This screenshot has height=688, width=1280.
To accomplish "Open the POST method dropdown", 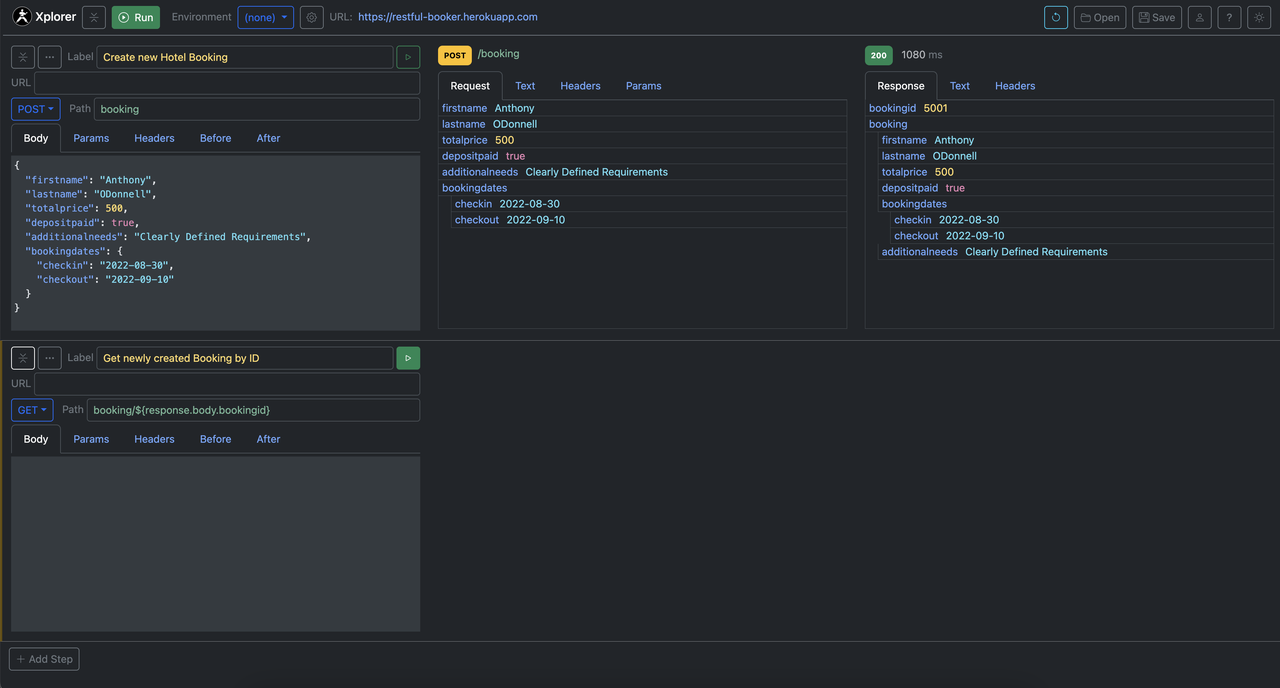I will click(x=36, y=109).
